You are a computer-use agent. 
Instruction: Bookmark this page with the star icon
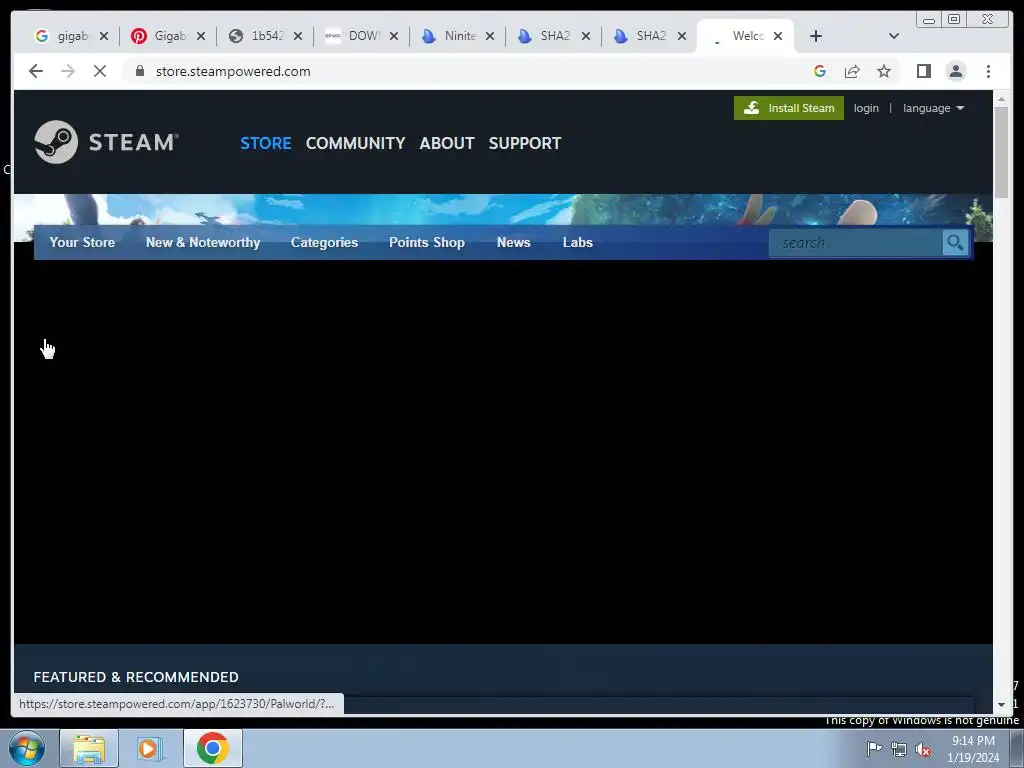tap(884, 71)
